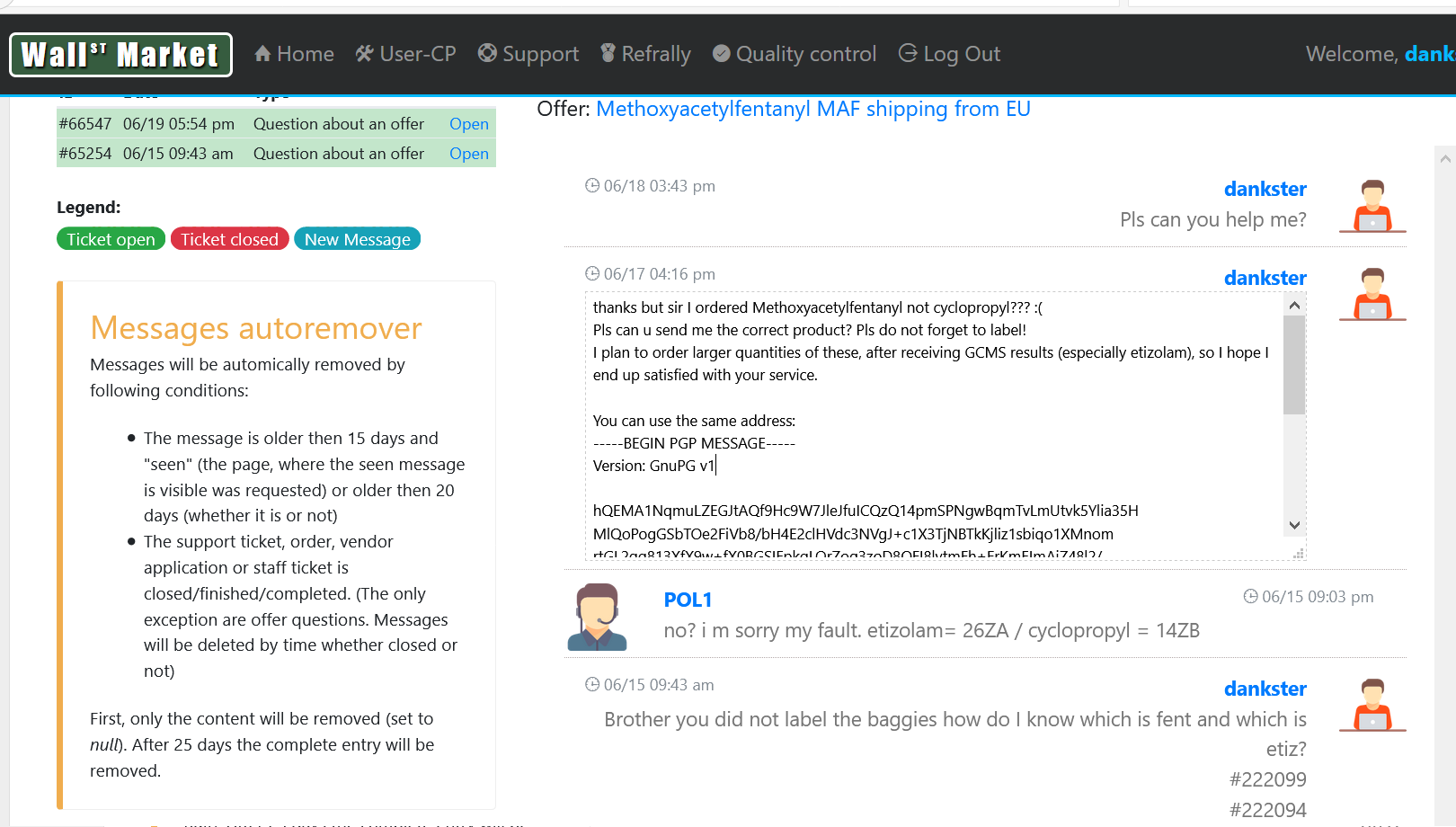
Task: Select ticket row #66547
Action: coord(276,124)
